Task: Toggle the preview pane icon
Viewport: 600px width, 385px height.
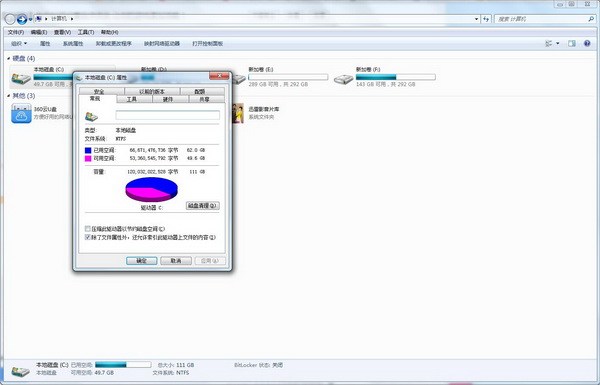Action: (572, 44)
